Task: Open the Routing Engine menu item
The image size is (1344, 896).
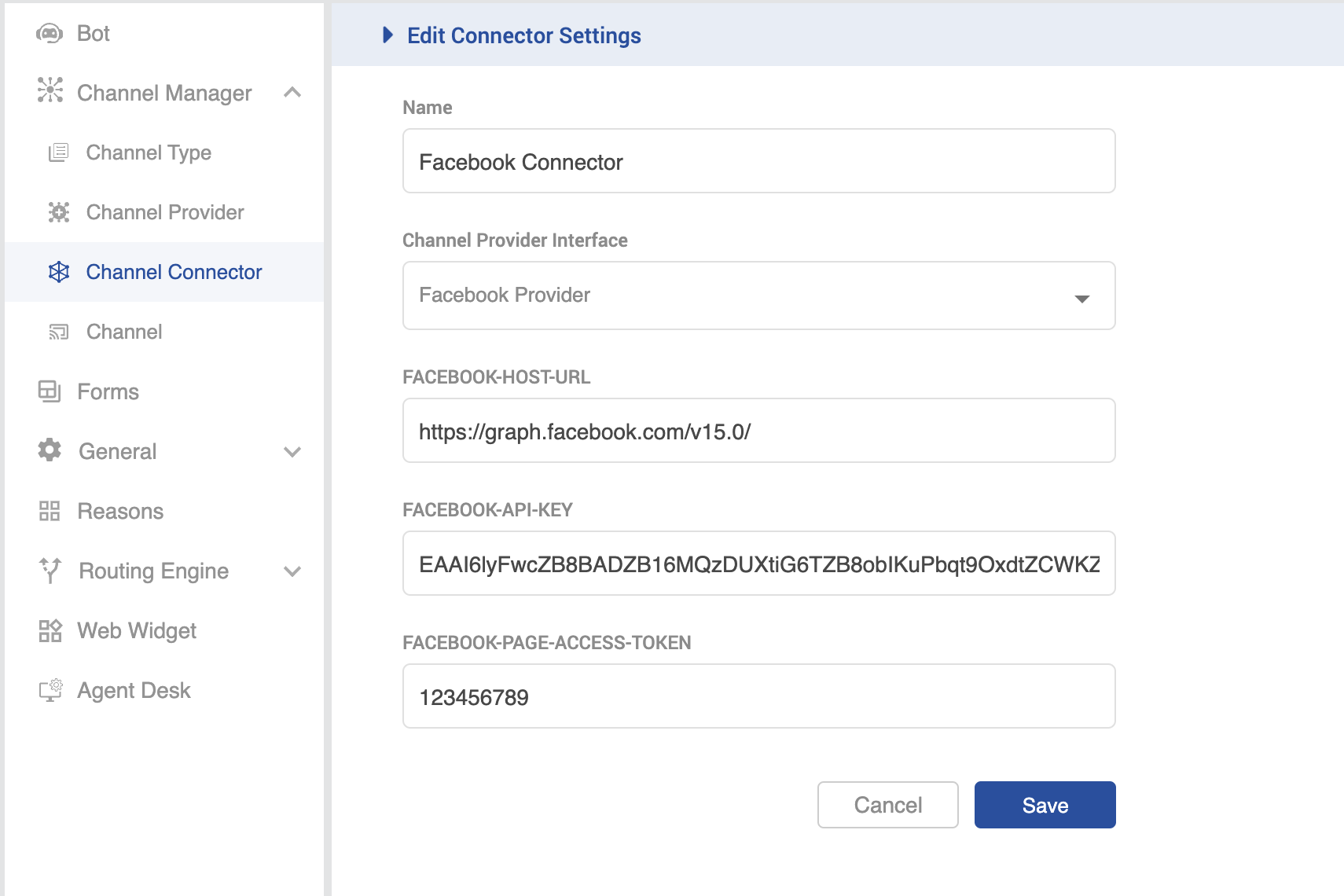Action: coord(153,571)
